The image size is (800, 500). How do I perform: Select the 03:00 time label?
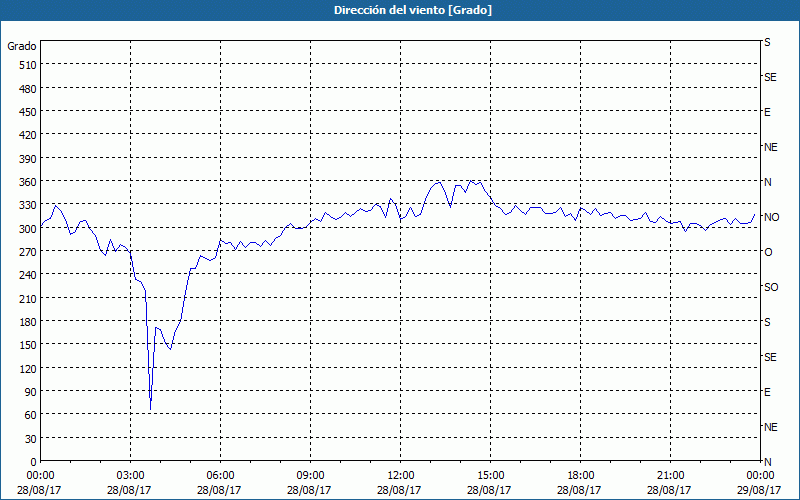pyautogui.click(x=130, y=476)
